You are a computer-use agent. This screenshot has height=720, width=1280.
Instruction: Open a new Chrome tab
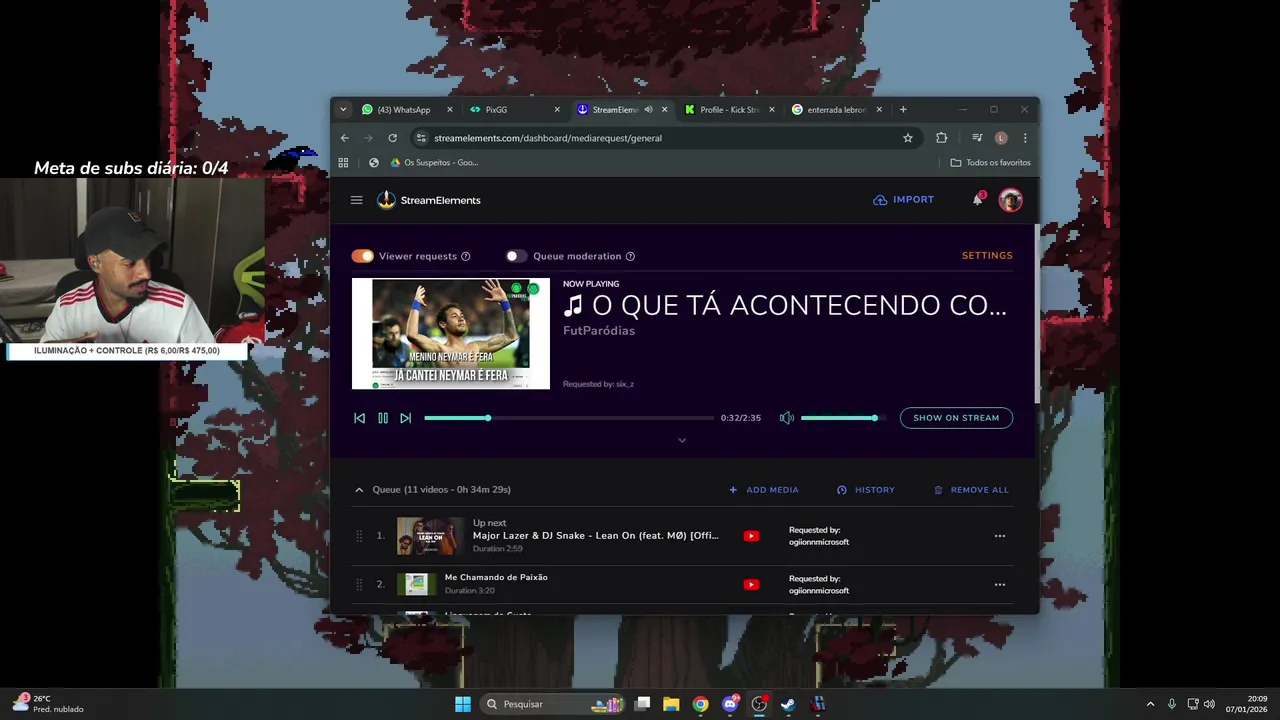click(x=903, y=110)
